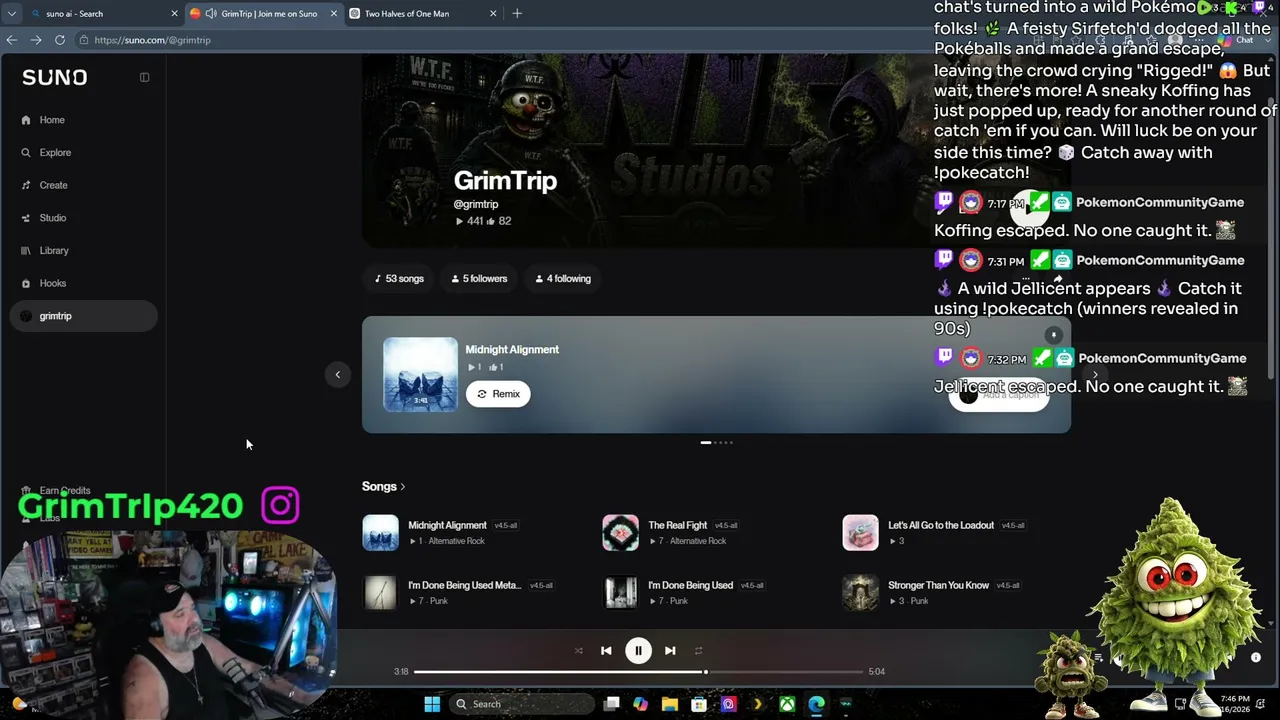Image resolution: width=1280 pixels, height=720 pixels.
Task: Expand the Songs section heading
Action: 383,487
